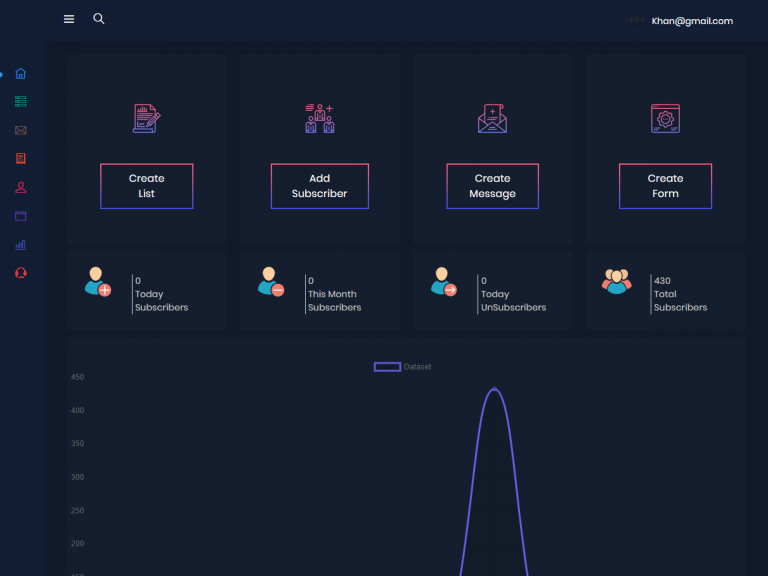Open the bar chart sidebar icon
The height and width of the screenshot is (576, 768).
(21, 244)
